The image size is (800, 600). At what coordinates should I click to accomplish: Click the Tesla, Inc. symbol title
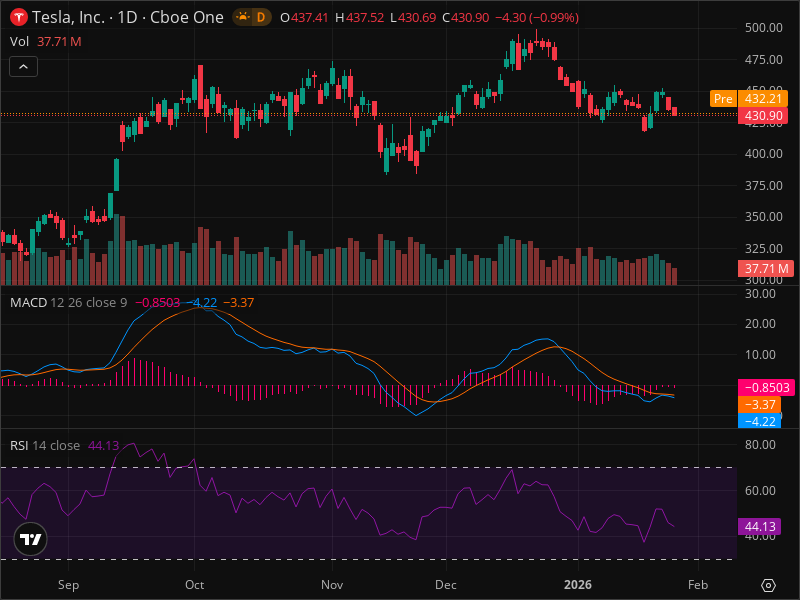(68, 17)
